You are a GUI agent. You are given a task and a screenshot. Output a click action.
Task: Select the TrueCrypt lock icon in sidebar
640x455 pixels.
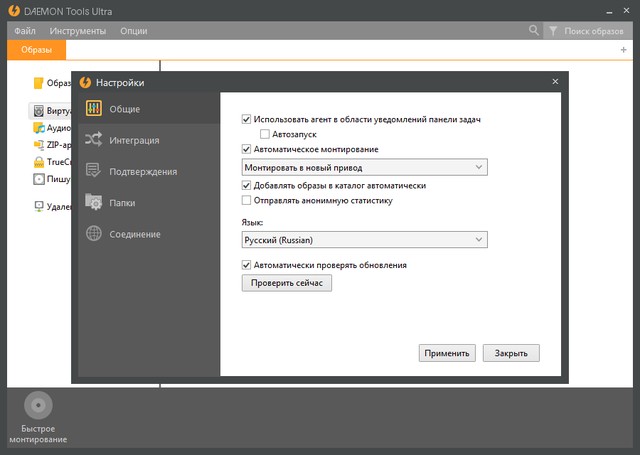tap(39, 162)
